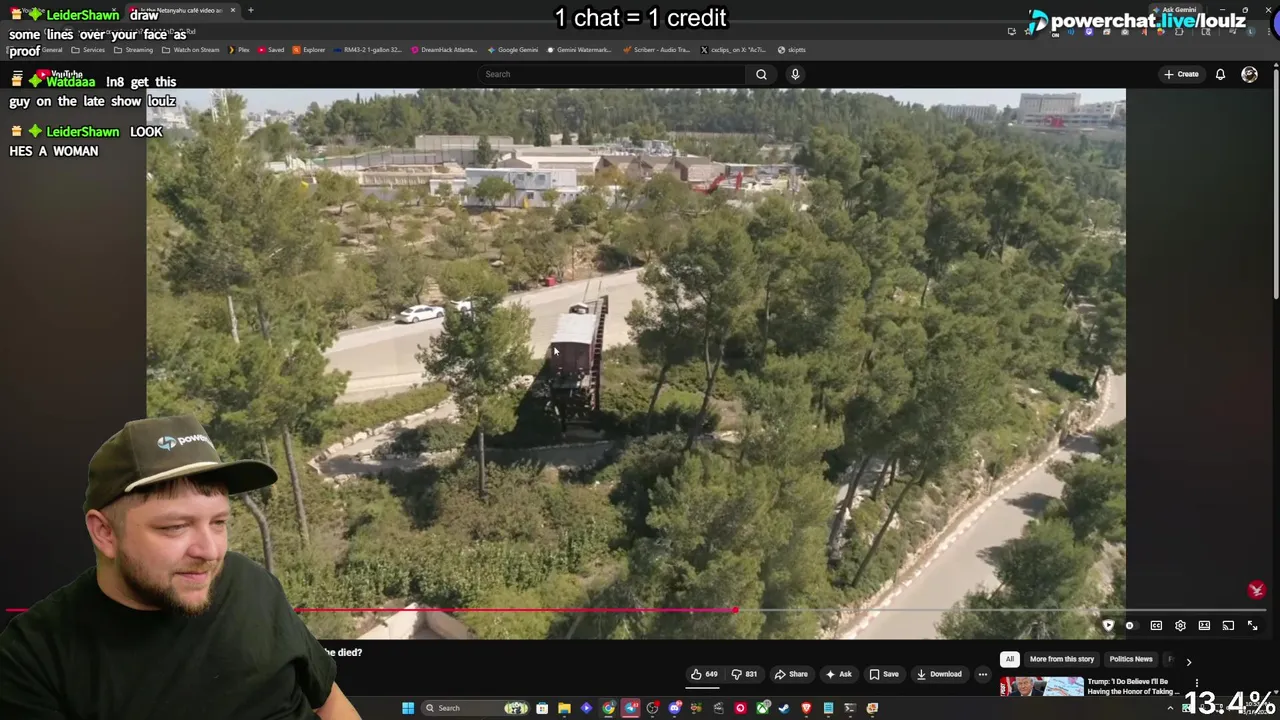Open the skiptts bookmark

click(792, 50)
